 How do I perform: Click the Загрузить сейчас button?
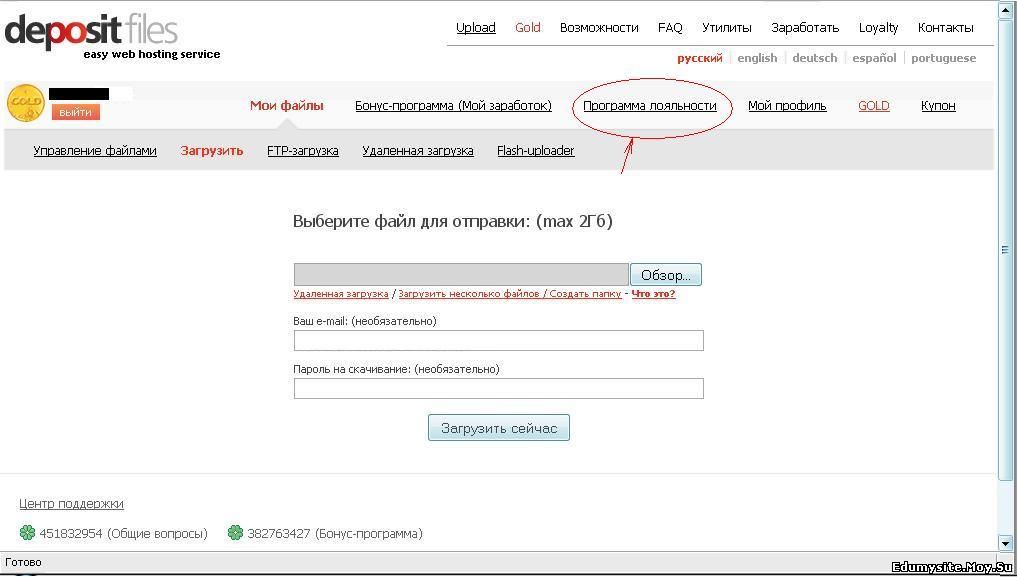click(499, 428)
